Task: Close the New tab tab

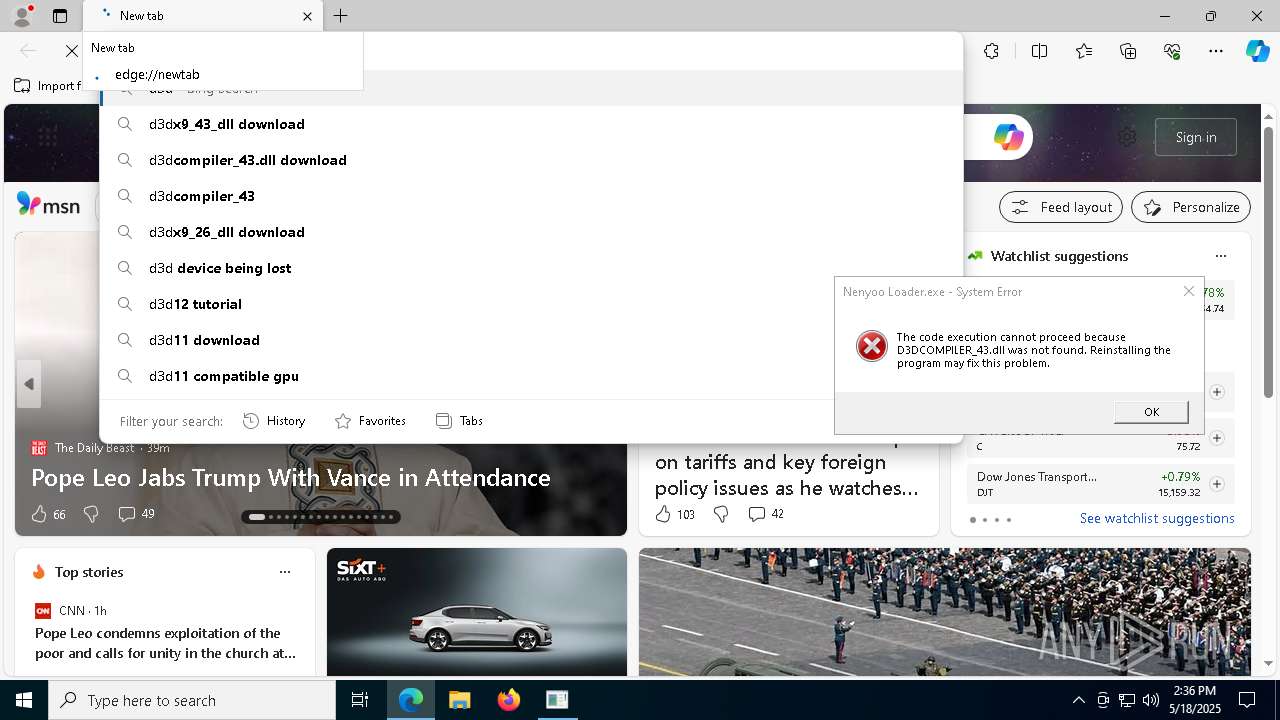Action: click(x=307, y=16)
